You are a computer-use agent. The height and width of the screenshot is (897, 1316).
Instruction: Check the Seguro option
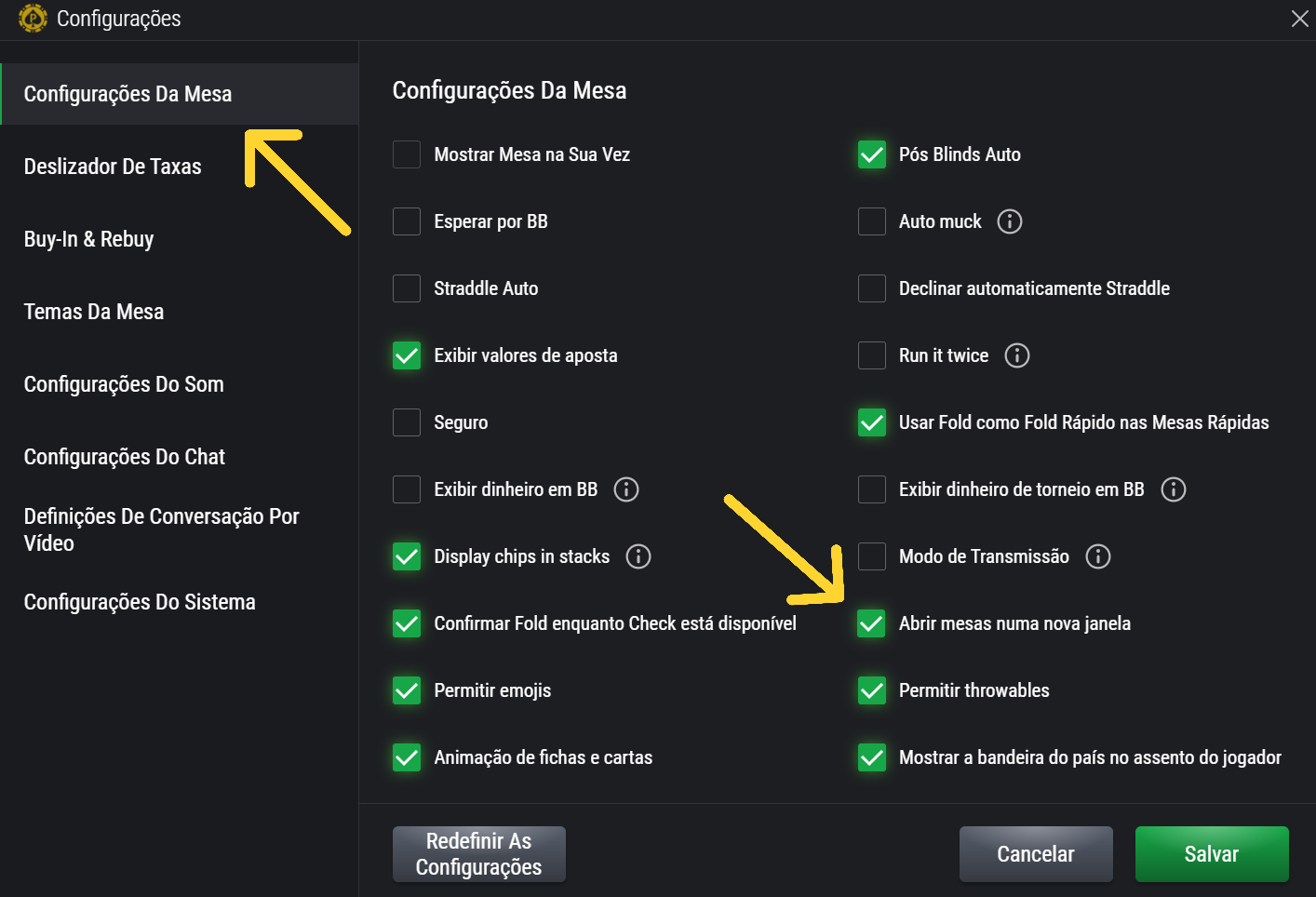point(407,422)
